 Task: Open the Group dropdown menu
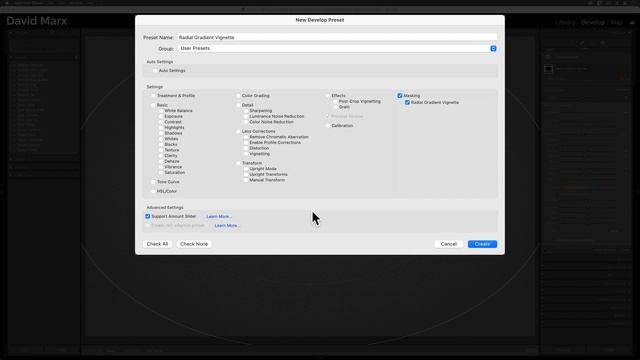coord(337,48)
